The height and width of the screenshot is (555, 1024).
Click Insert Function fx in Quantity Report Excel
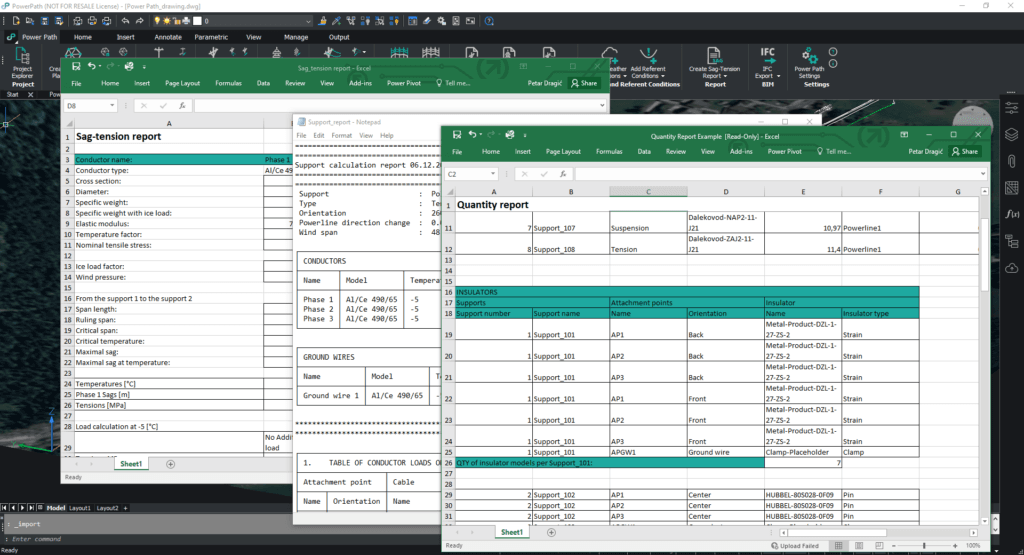(x=563, y=174)
